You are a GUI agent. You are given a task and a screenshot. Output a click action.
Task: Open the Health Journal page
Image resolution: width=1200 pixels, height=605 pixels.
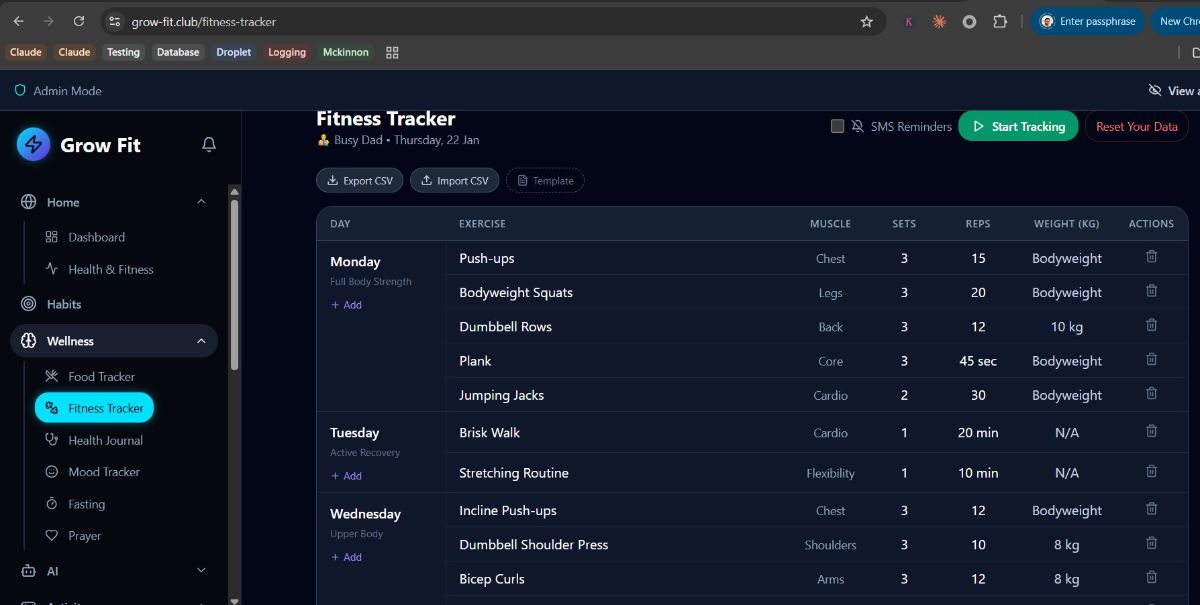tap(105, 440)
